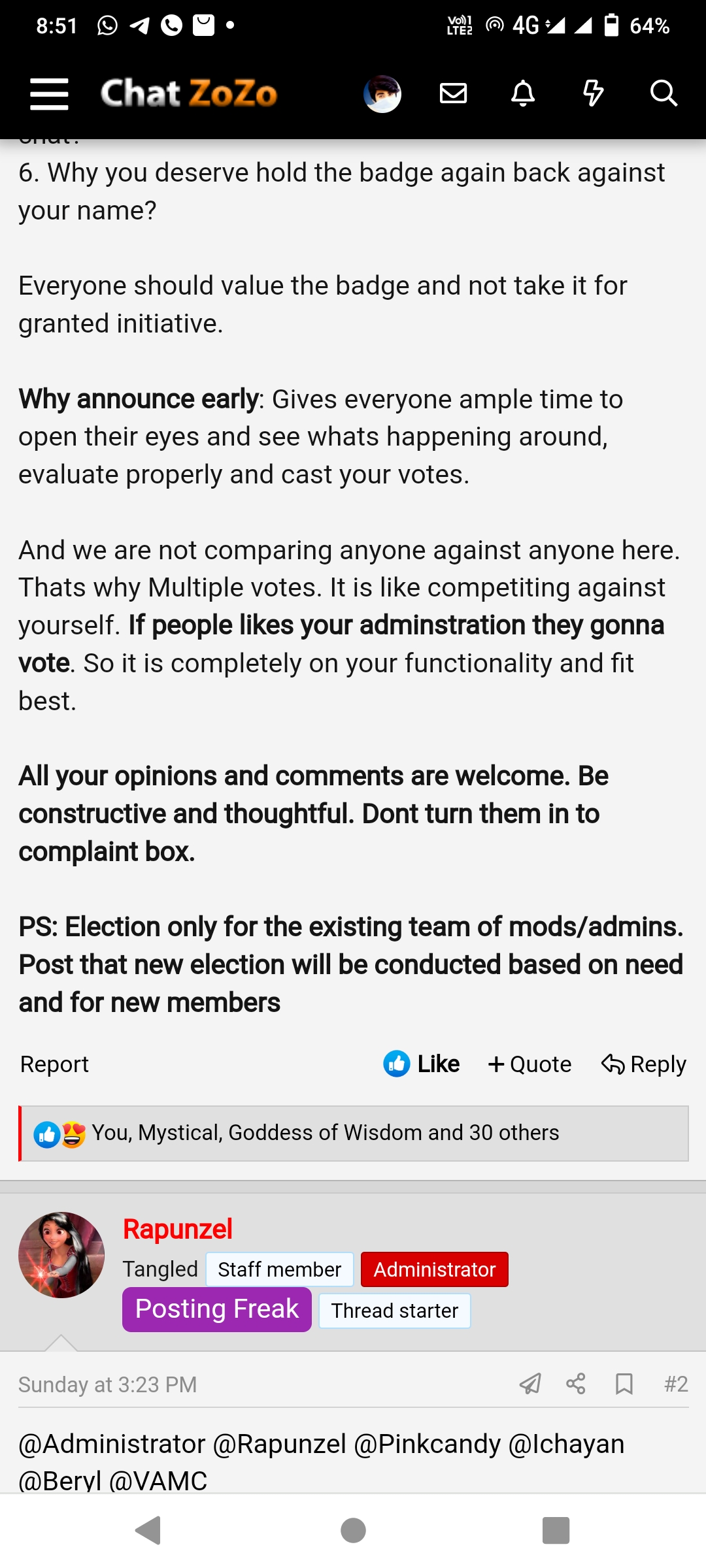Report the election post
This screenshot has width=706, height=1568.
(x=54, y=1064)
